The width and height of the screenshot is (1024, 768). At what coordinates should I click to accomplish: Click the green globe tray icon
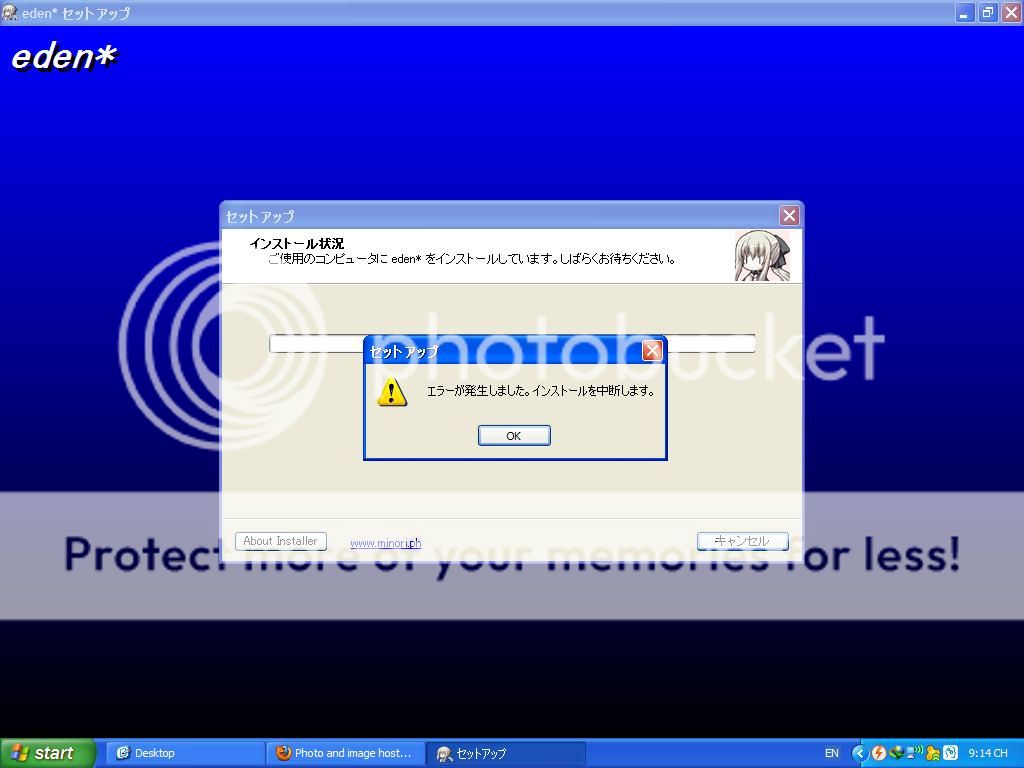point(896,753)
